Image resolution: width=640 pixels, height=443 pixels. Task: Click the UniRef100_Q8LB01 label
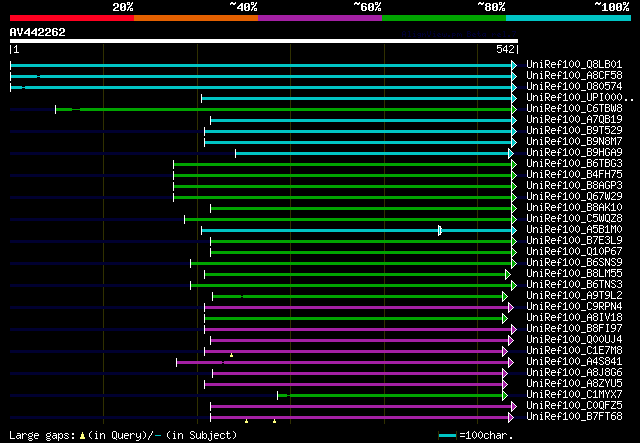click(574, 65)
